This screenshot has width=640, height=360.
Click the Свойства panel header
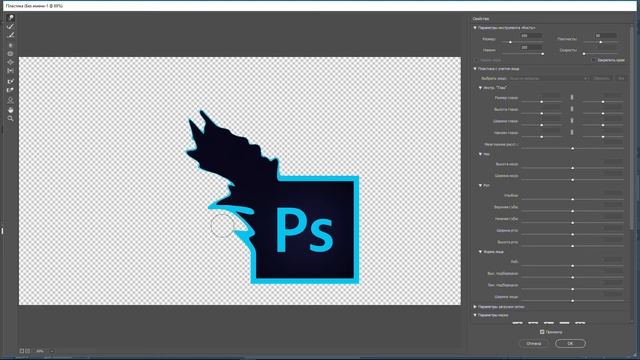[481, 19]
